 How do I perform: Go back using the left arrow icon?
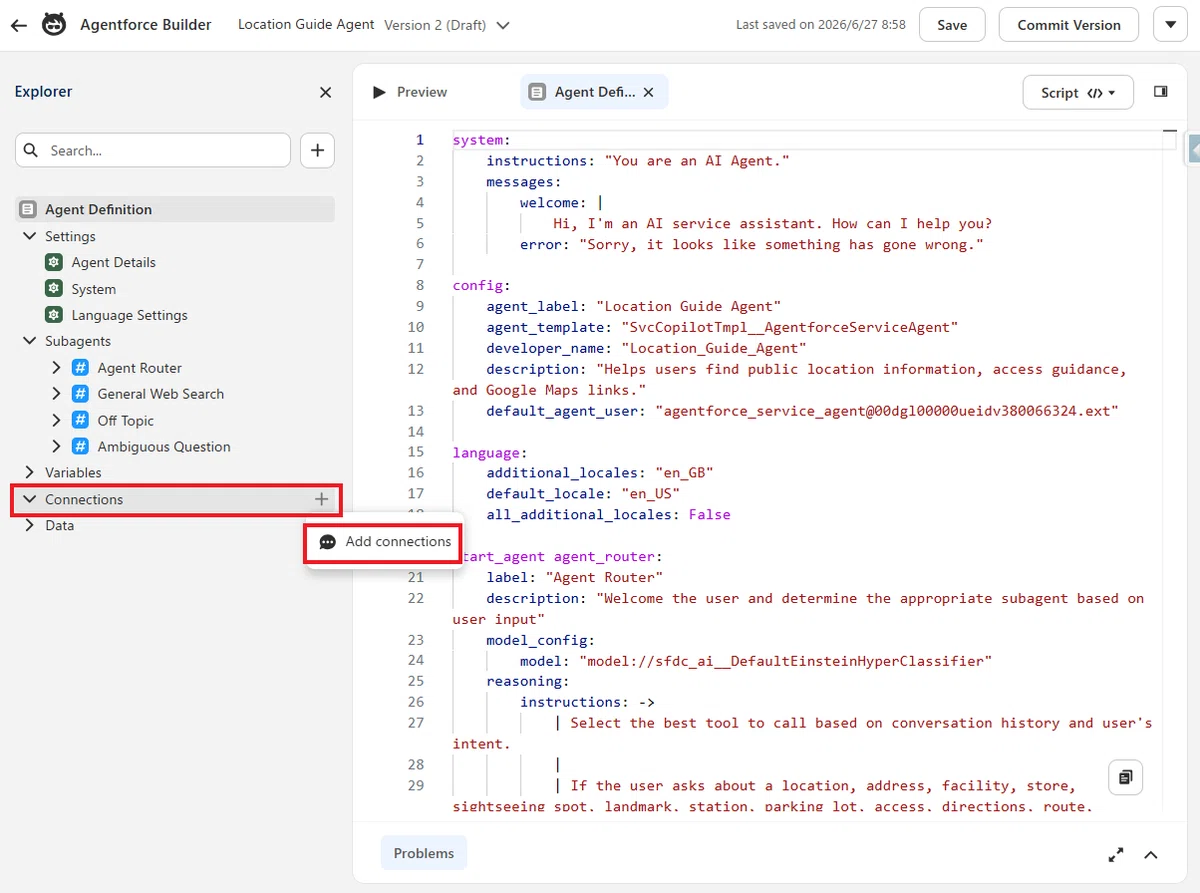click(x=19, y=25)
